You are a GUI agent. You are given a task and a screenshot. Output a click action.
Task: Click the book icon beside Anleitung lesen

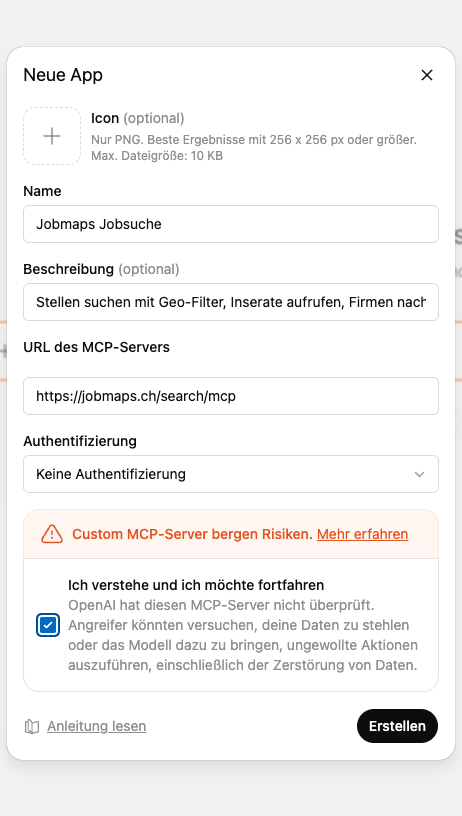[x=32, y=726]
